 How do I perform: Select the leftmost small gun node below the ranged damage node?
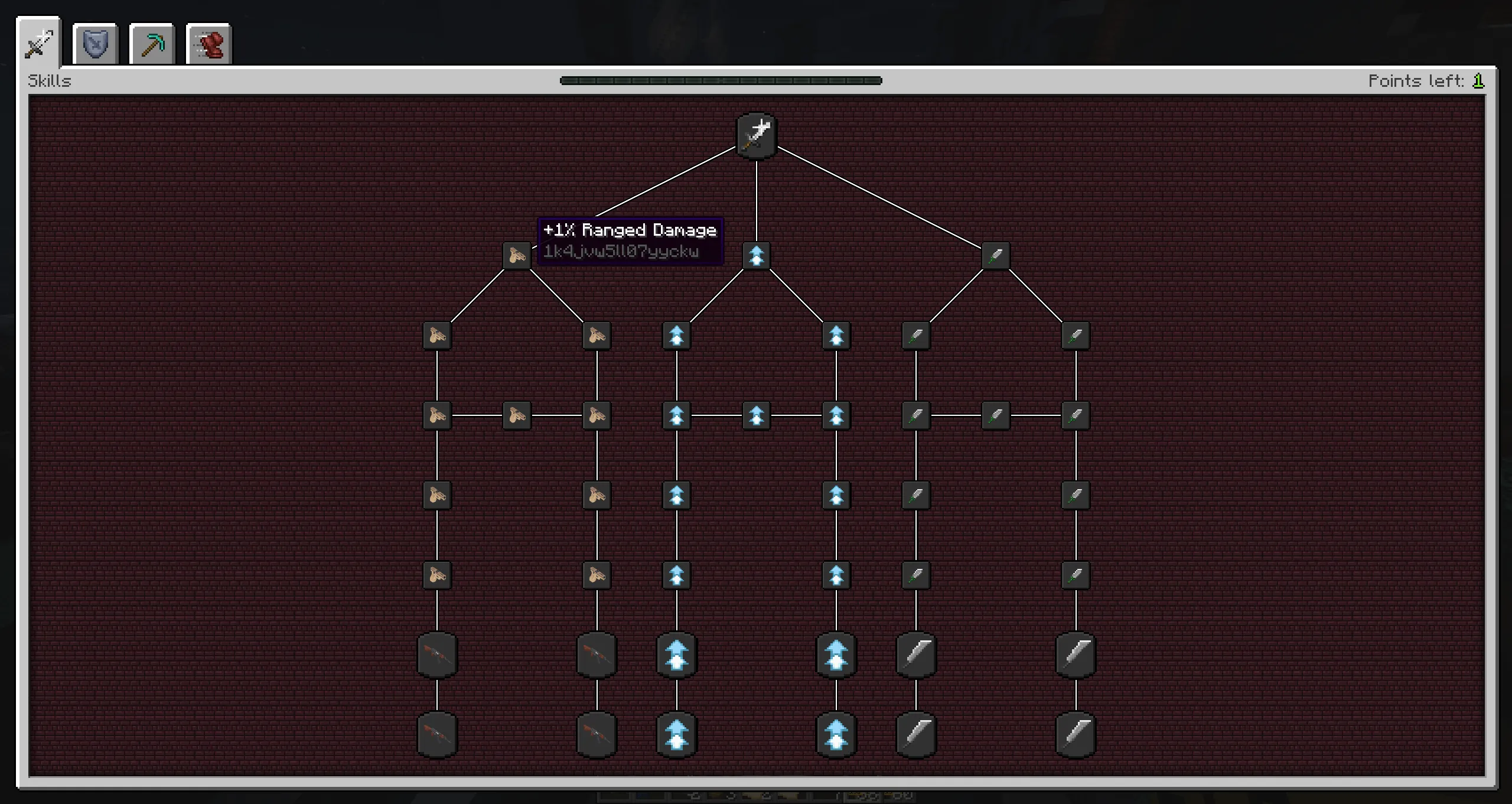437,336
